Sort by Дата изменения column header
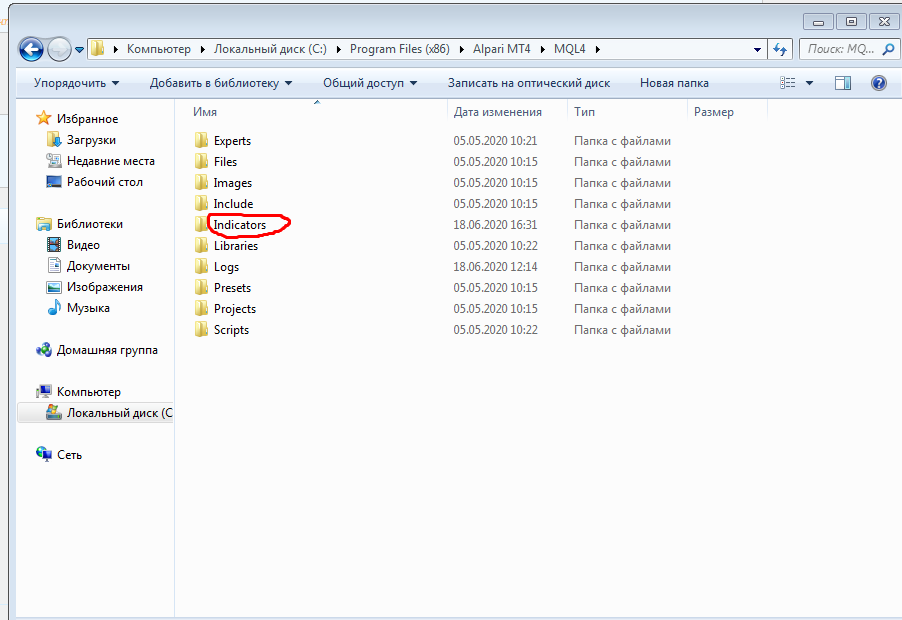 [x=498, y=112]
